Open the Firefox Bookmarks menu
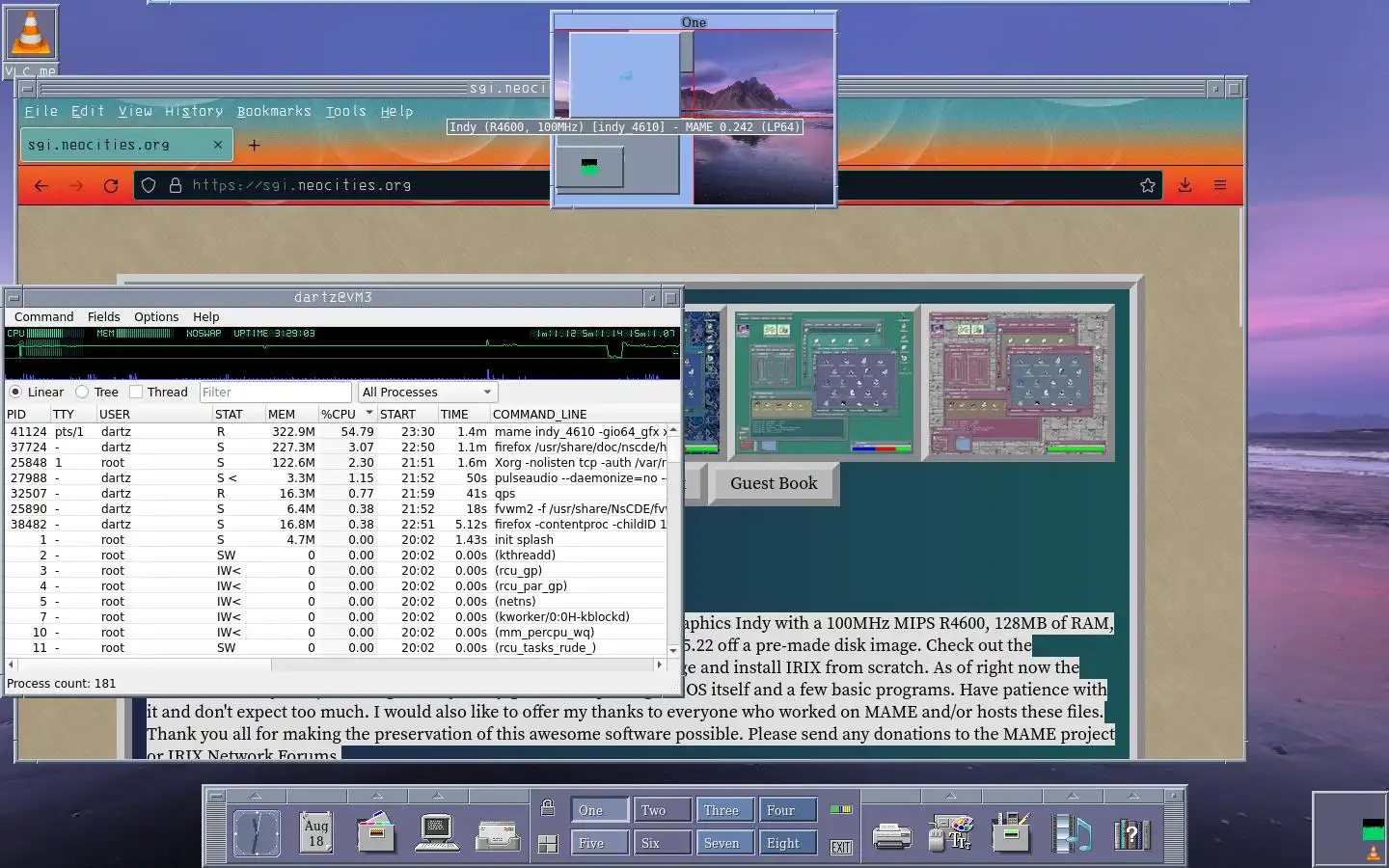This screenshot has width=1389, height=868. [x=274, y=111]
